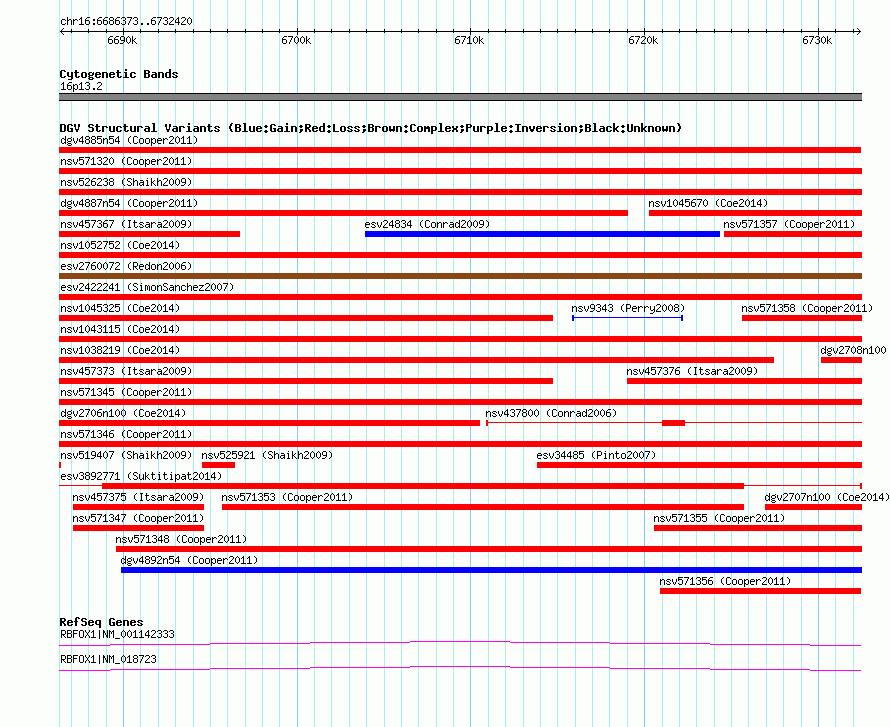
Task: Click nsv571353 (Cooper2011) label
Action: tap(287, 497)
